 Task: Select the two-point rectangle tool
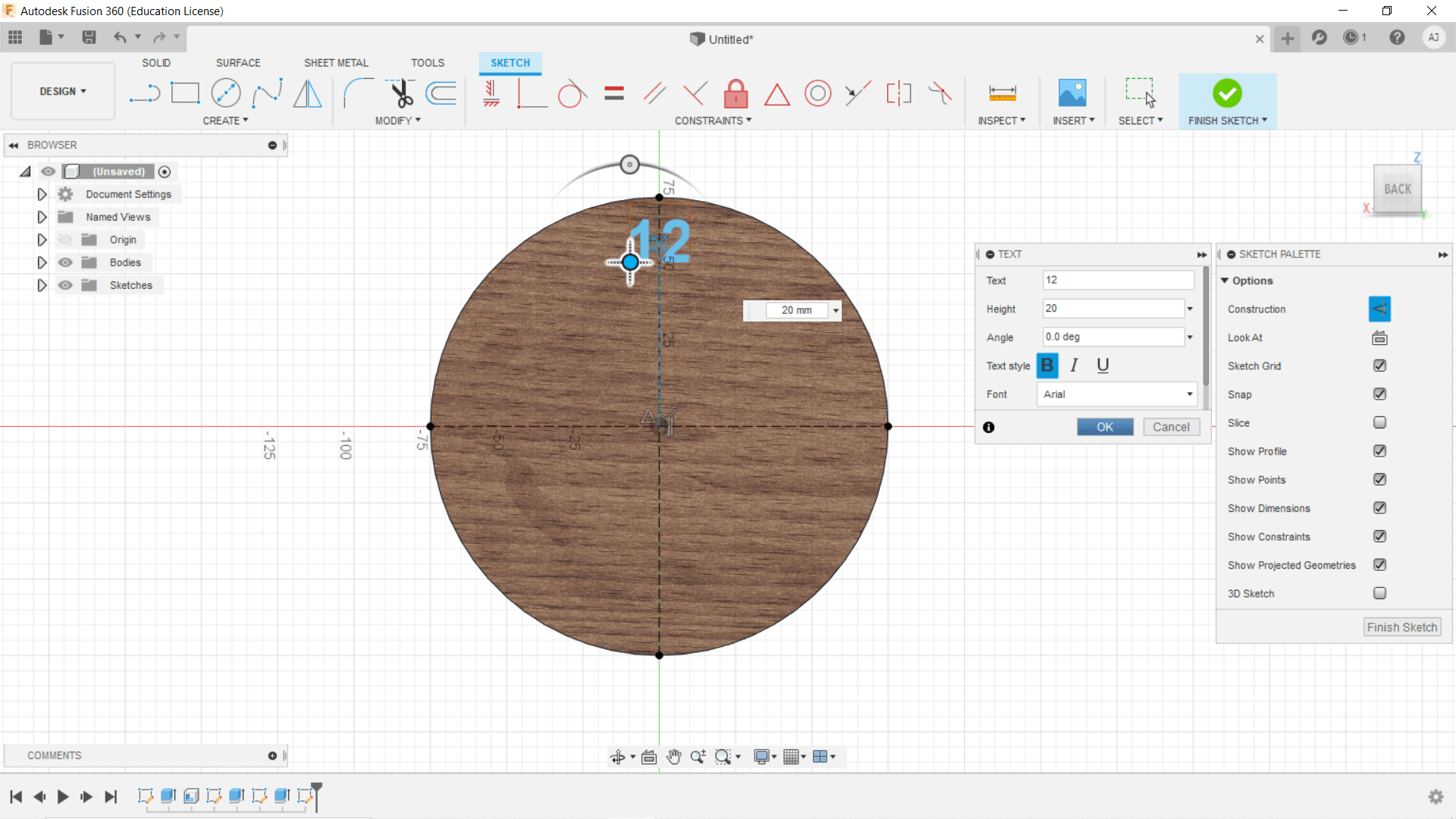[185, 93]
